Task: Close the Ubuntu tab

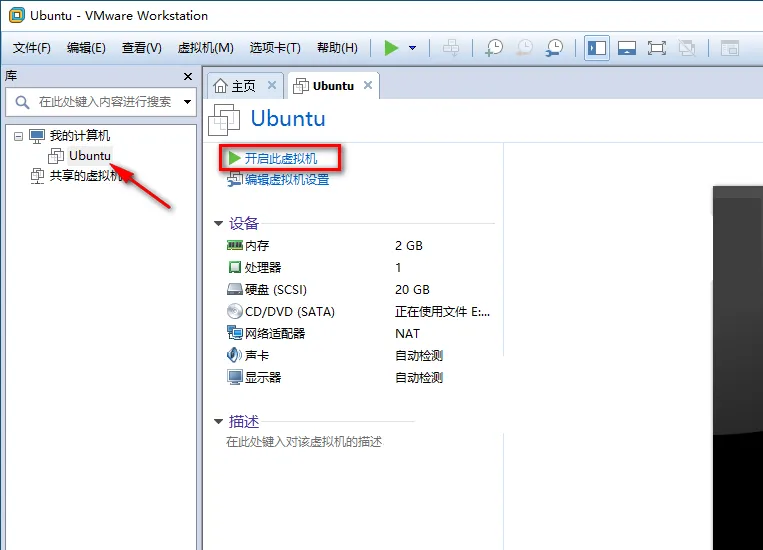Action: tap(368, 85)
